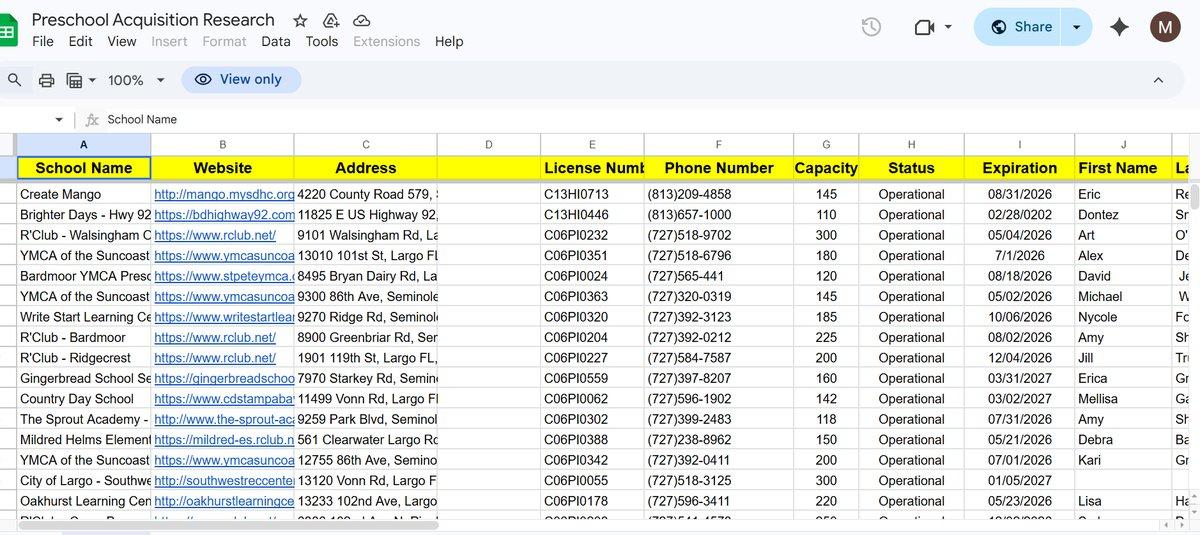The image size is (1200, 535).
Task: Open the mango.mysdhc.org link
Action: [x=224, y=194]
